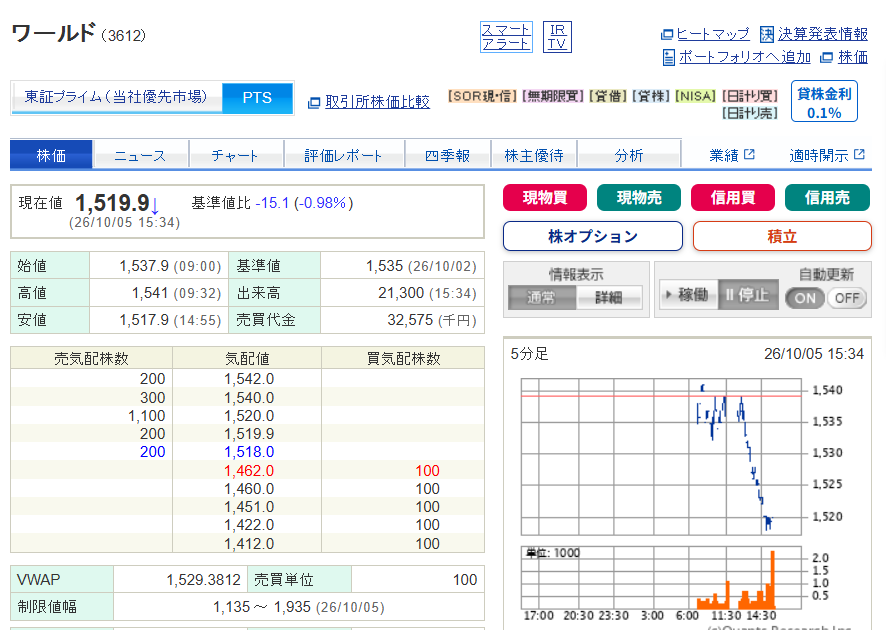Click the 積立 button
Viewport: 886px width, 630px height.
click(x=782, y=236)
